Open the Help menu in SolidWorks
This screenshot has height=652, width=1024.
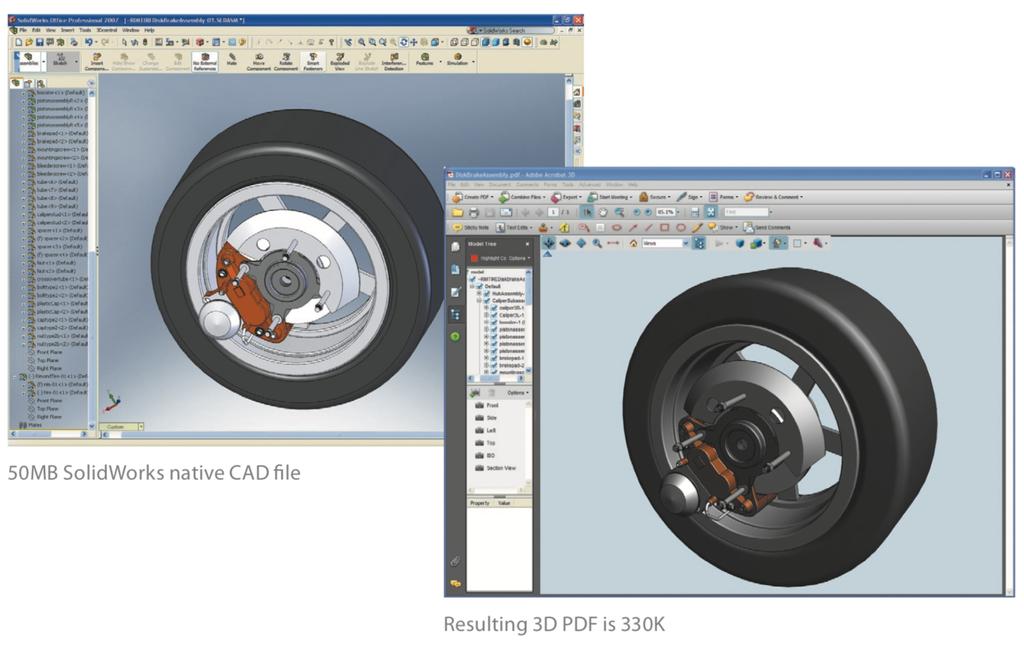[150, 30]
